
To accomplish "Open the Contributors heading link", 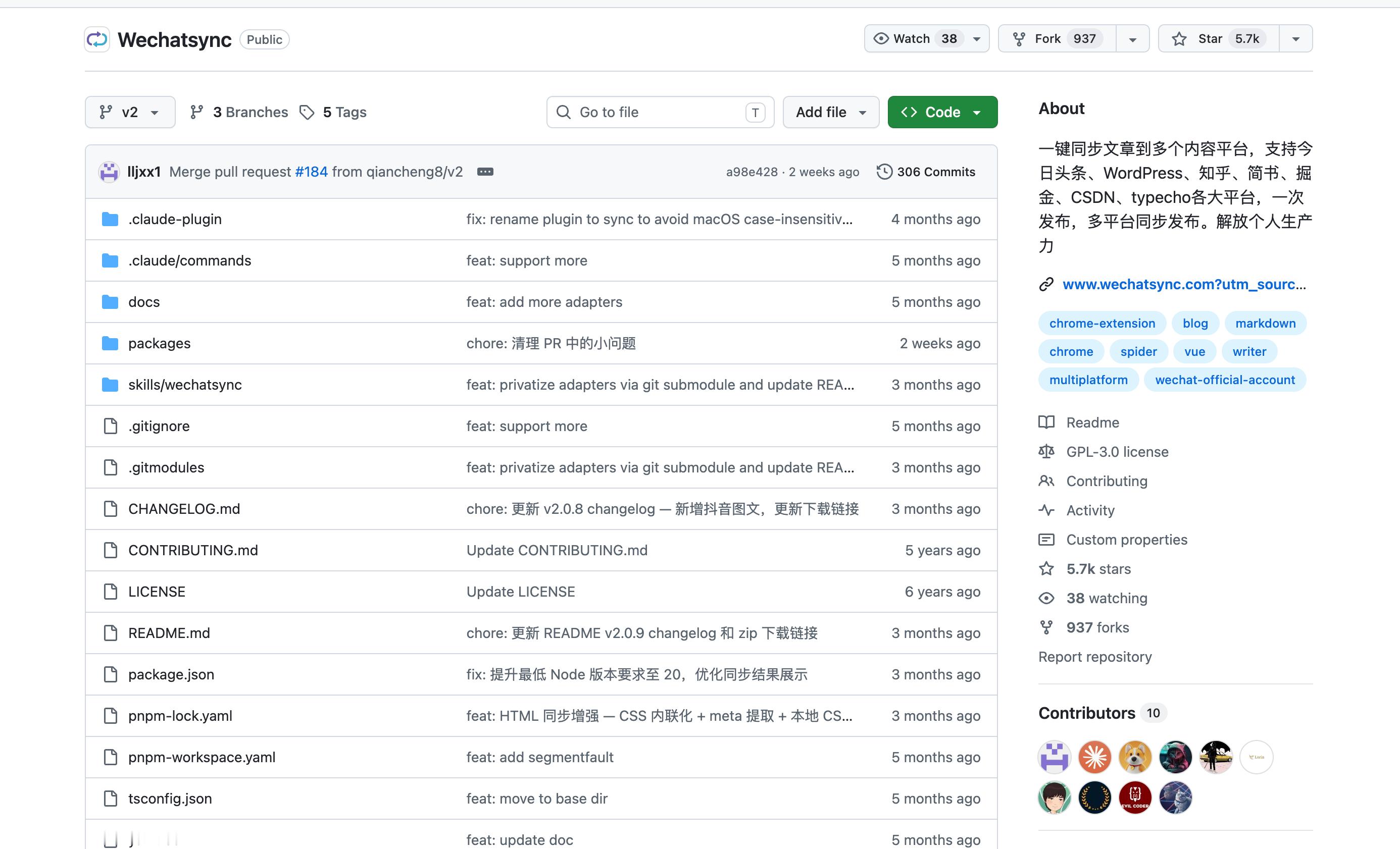I will point(1086,713).
